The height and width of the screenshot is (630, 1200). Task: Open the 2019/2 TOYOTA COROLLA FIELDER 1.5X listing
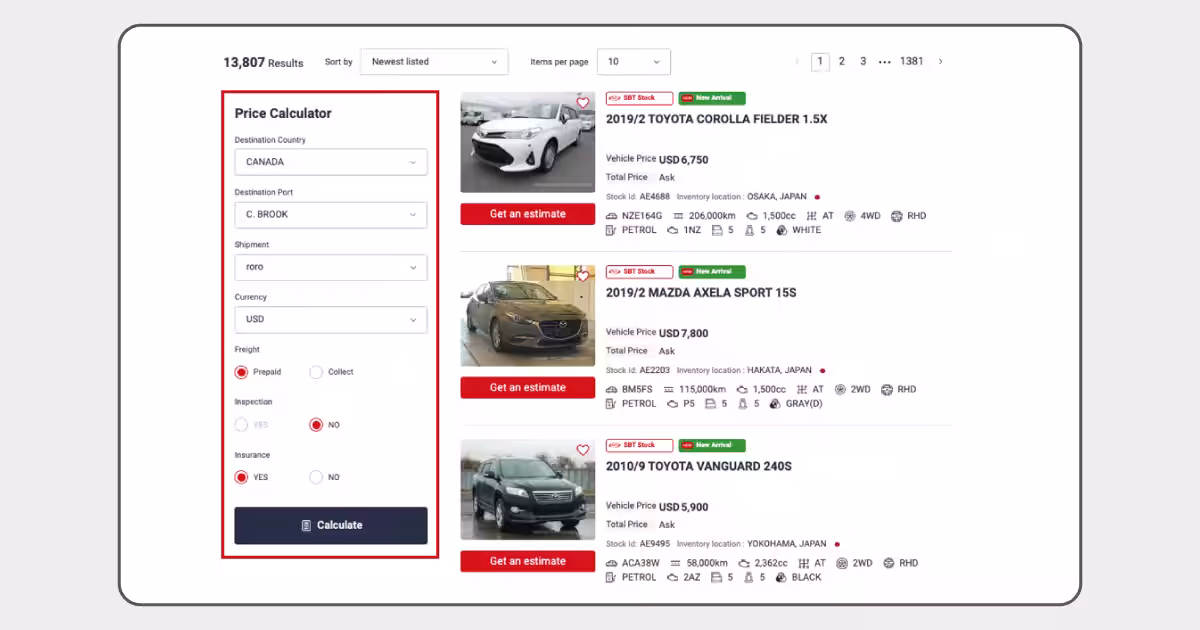717,119
